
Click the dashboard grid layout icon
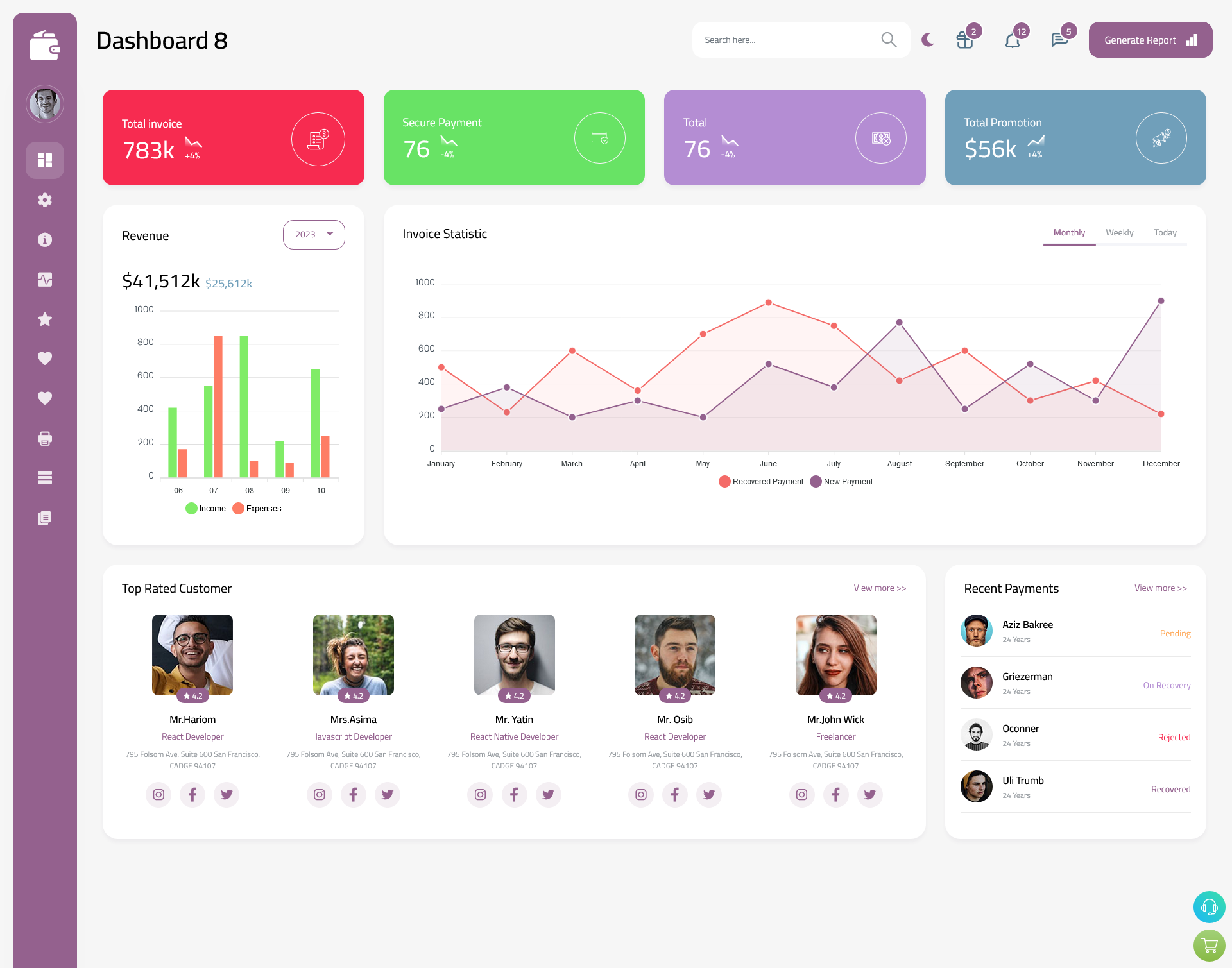pyautogui.click(x=45, y=160)
